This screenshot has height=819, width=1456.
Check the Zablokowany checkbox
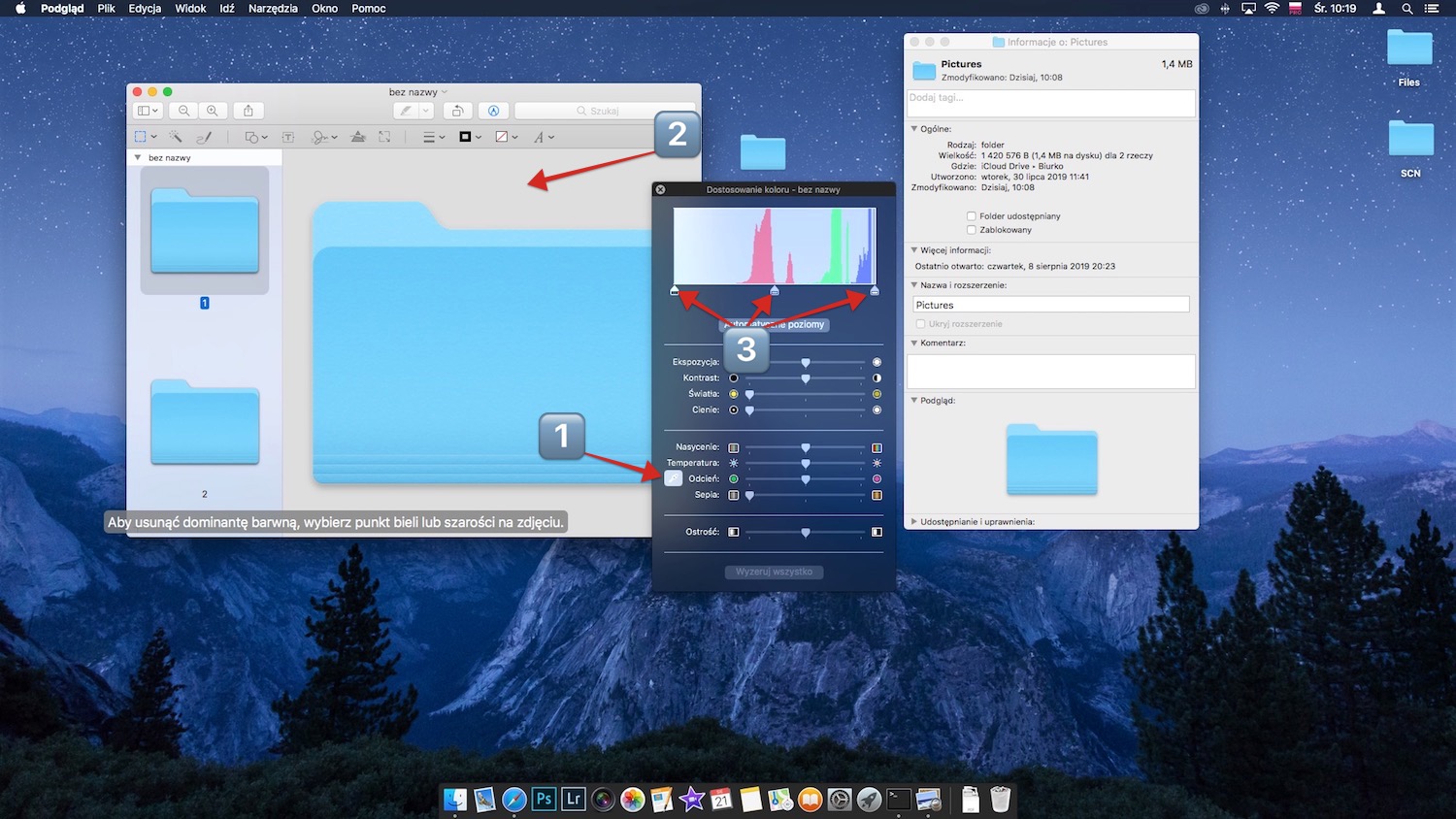click(x=971, y=230)
